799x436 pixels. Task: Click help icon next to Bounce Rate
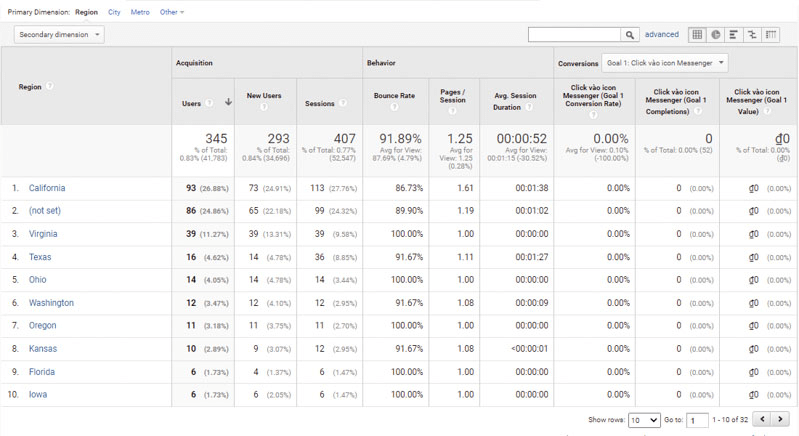tap(393, 107)
